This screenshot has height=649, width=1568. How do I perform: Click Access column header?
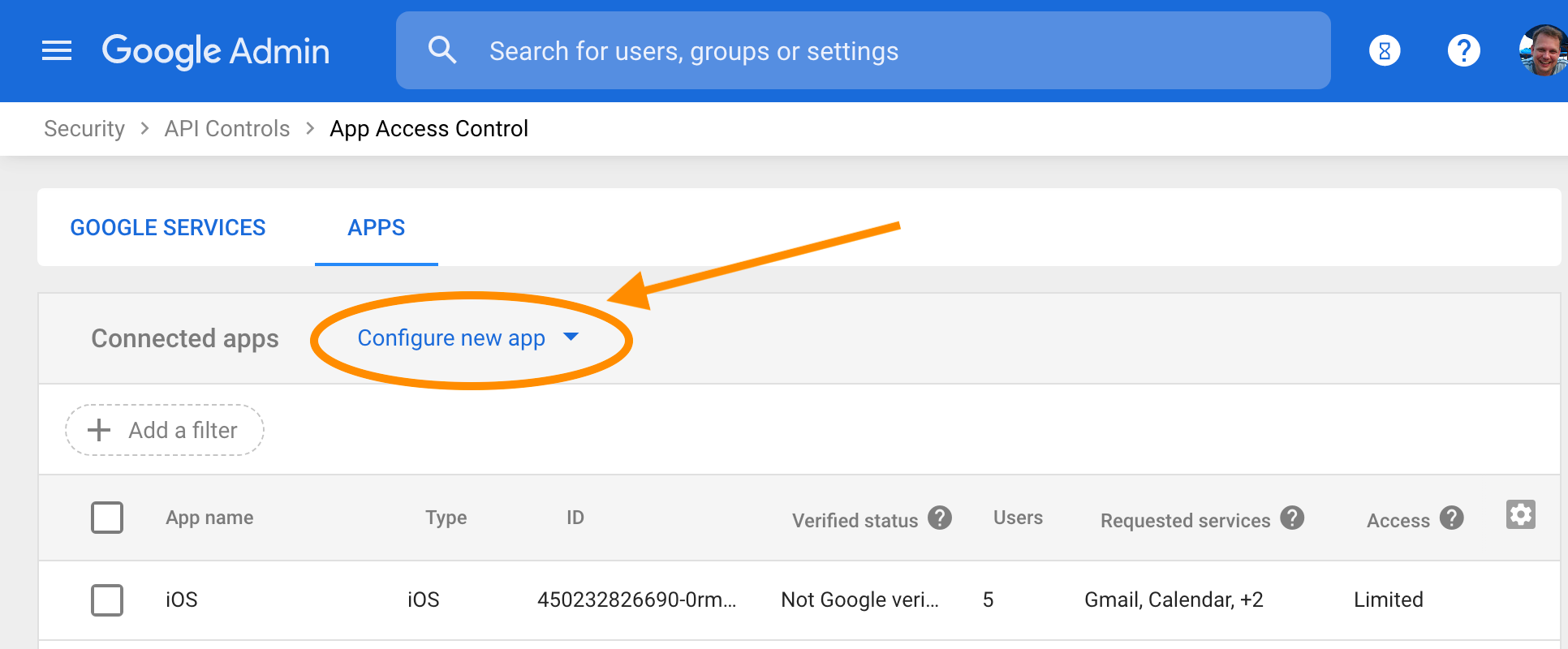(x=1398, y=521)
